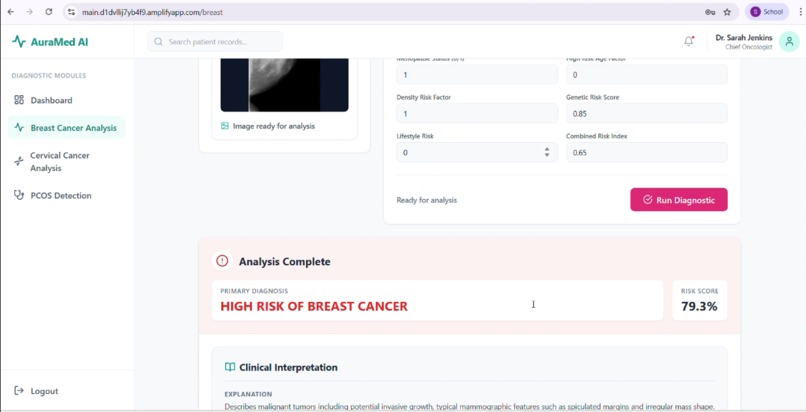Open notifications bell icon
The height and width of the screenshot is (412, 806).
pyautogui.click(x=688, y=42)
